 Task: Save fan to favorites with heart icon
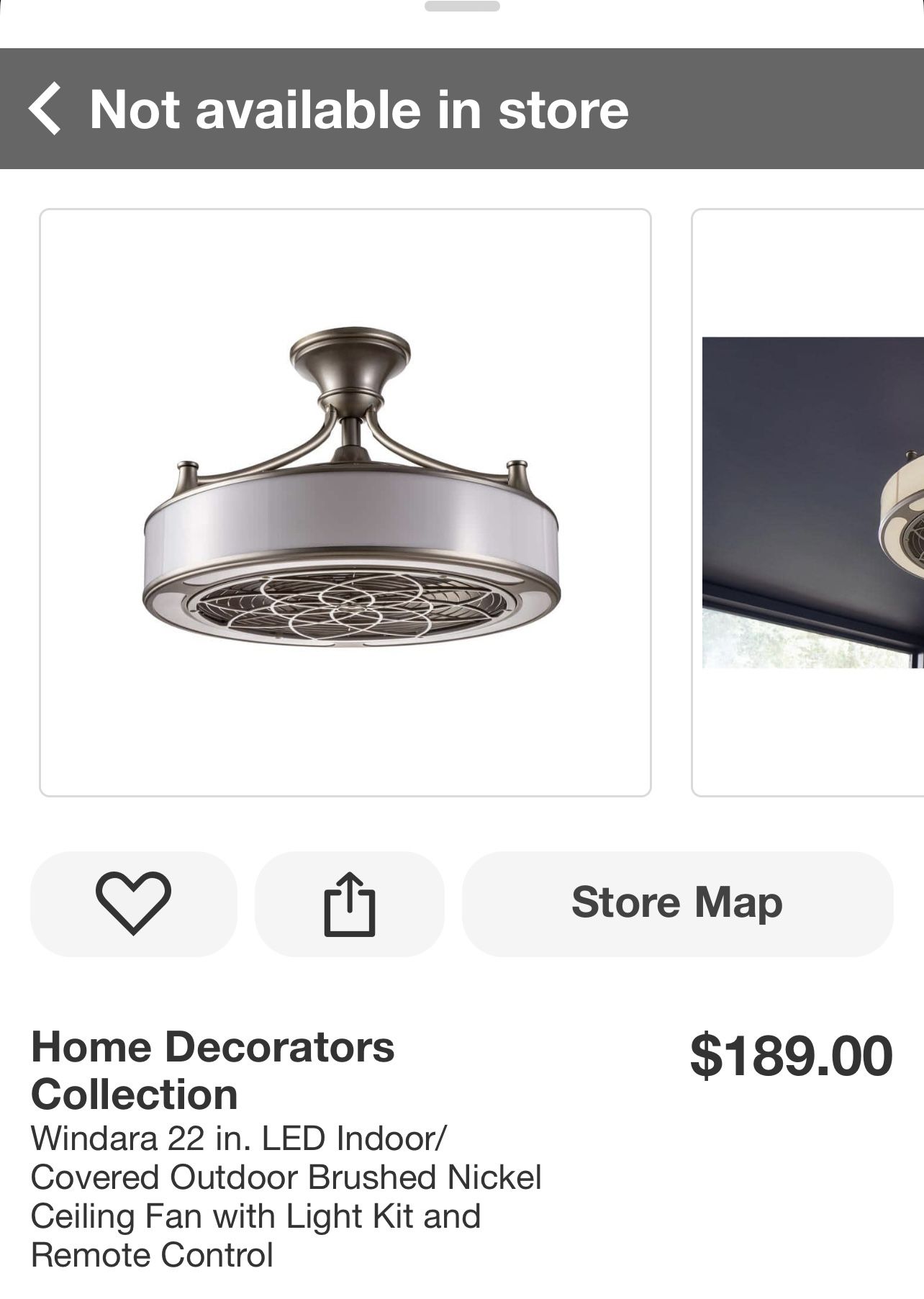click(133, 904)
